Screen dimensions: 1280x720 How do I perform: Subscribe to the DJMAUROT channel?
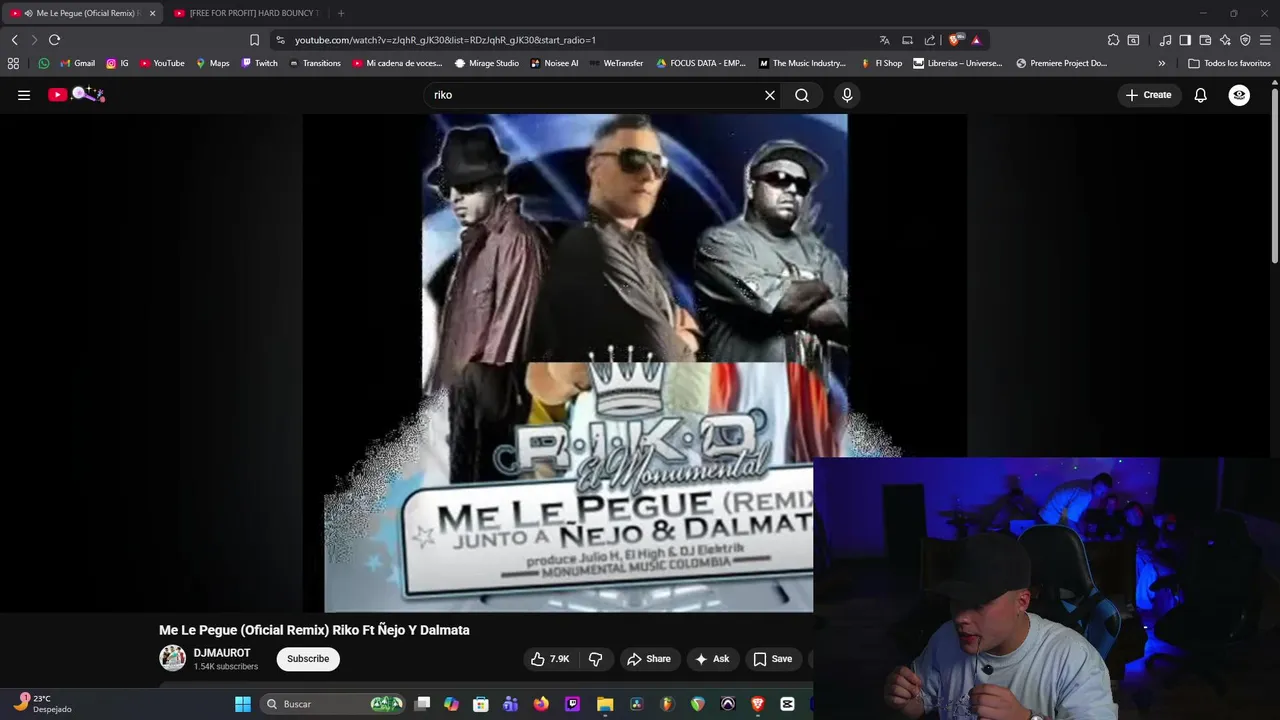pos(308,659)
